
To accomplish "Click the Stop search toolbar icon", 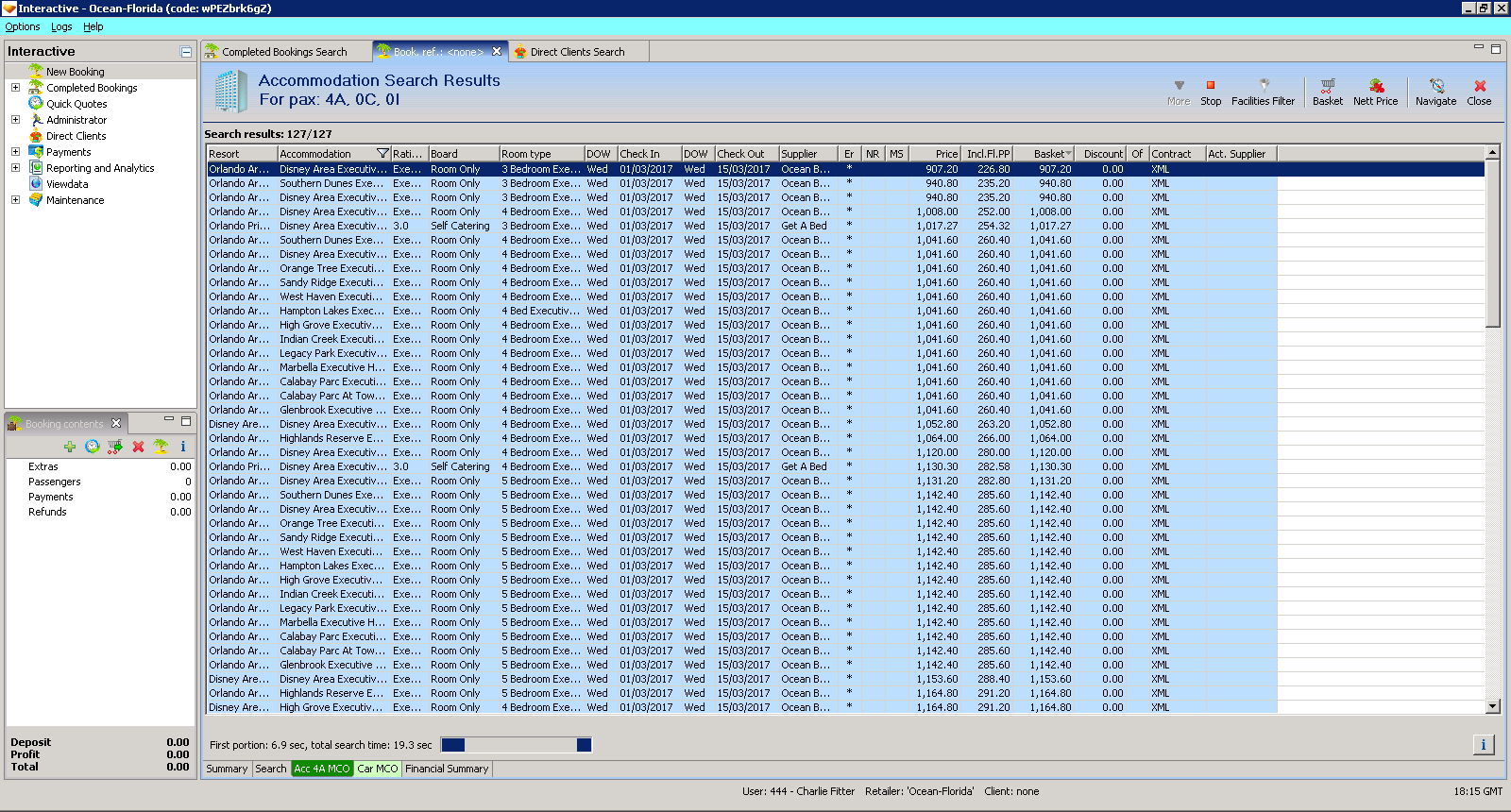I will [1211, 85].
